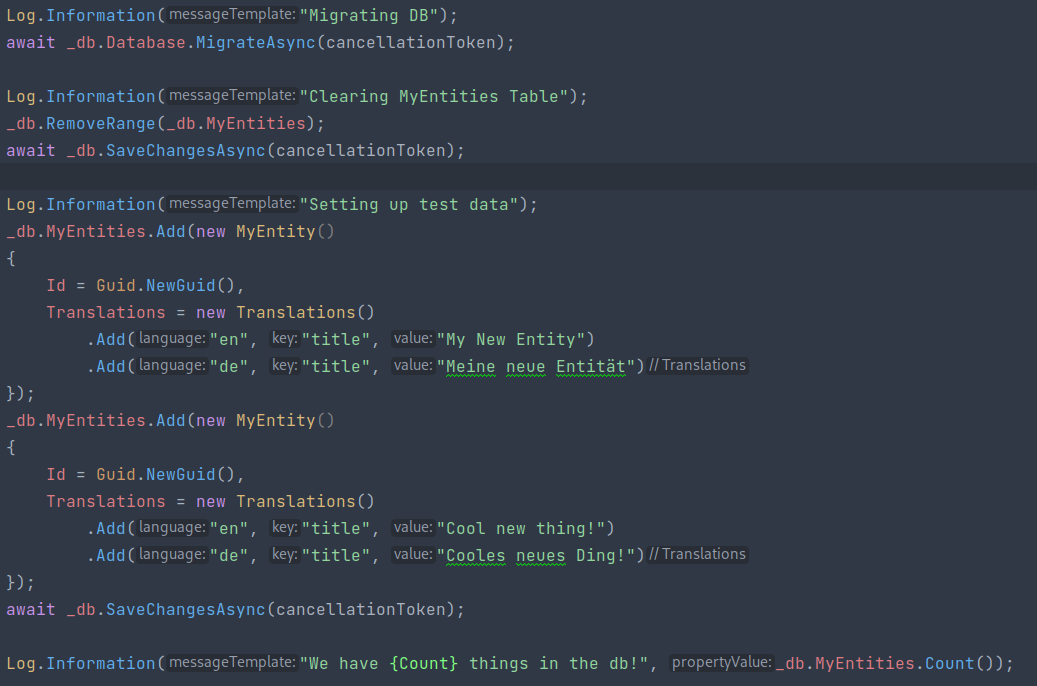Place the cursor on the highlighted empty line

pyautogui.click(x=500, y=177)
